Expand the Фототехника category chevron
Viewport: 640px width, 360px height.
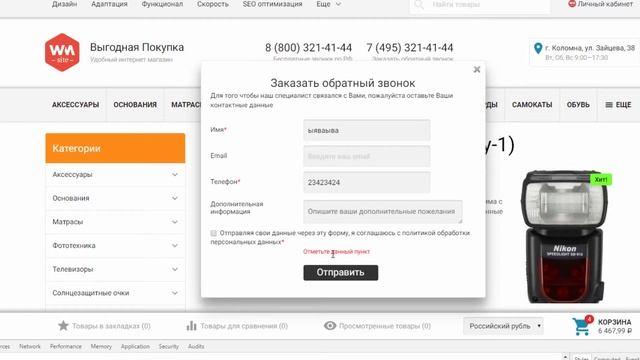coord(175,246)
